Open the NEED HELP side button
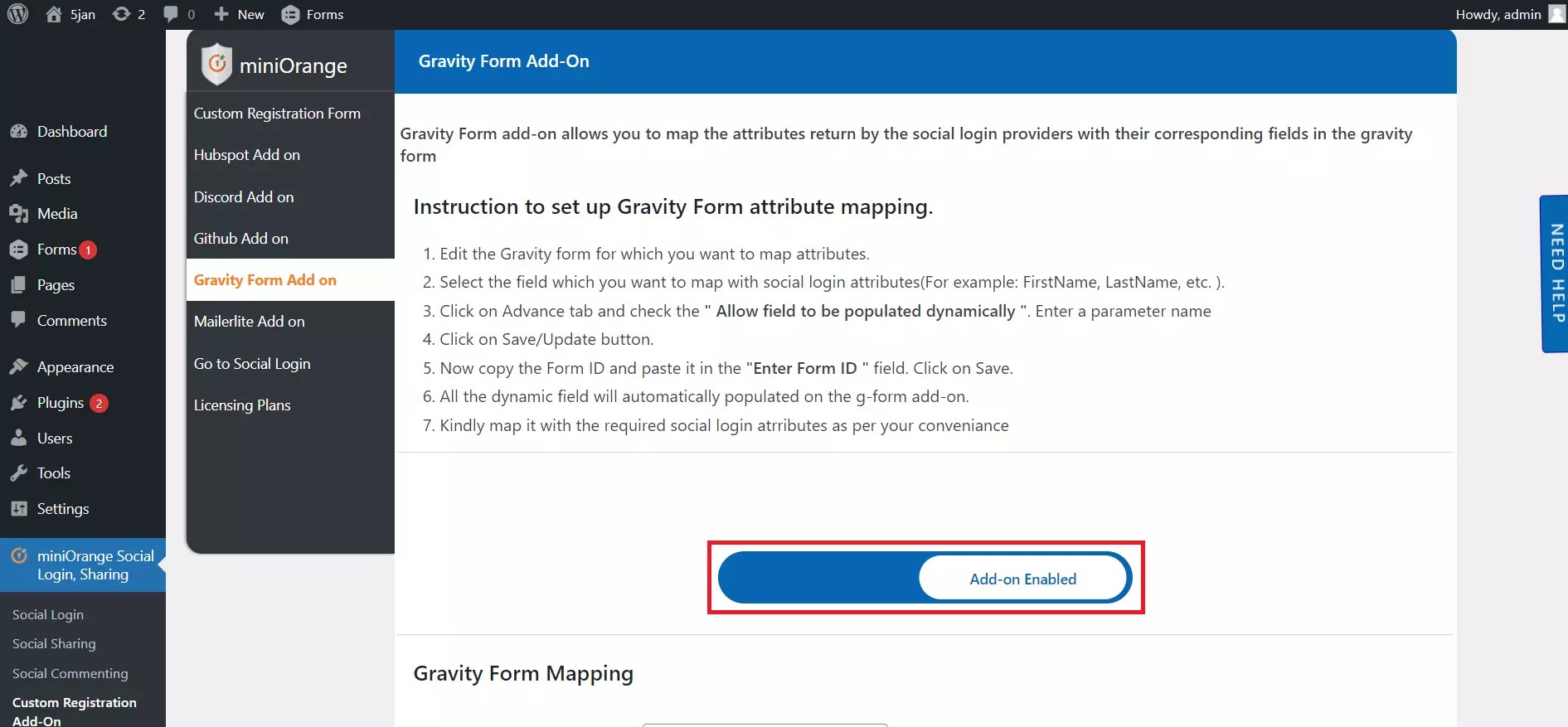Image resolution: width=1568 pixels, height=727 pixels. coord(1555,274)
